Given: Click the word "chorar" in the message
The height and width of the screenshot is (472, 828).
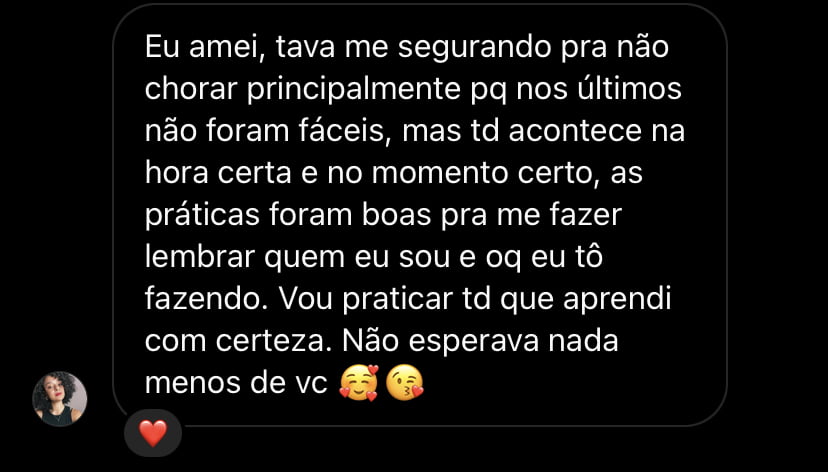Looking at the screenshot, I should (x=191, y=89).
